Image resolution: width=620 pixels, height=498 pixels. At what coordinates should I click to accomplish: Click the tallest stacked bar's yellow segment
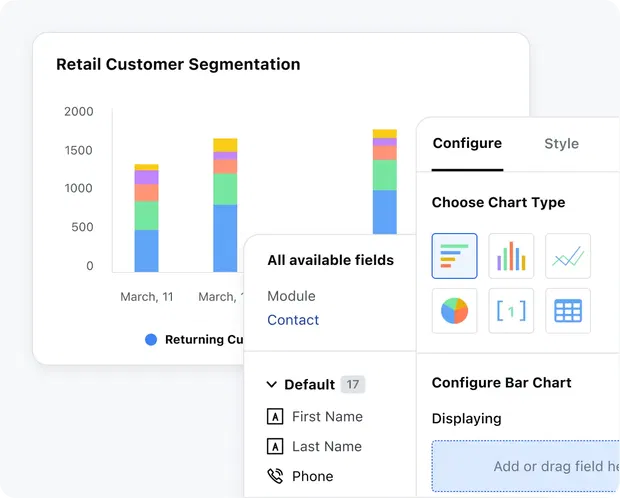(x=385, y=134)
